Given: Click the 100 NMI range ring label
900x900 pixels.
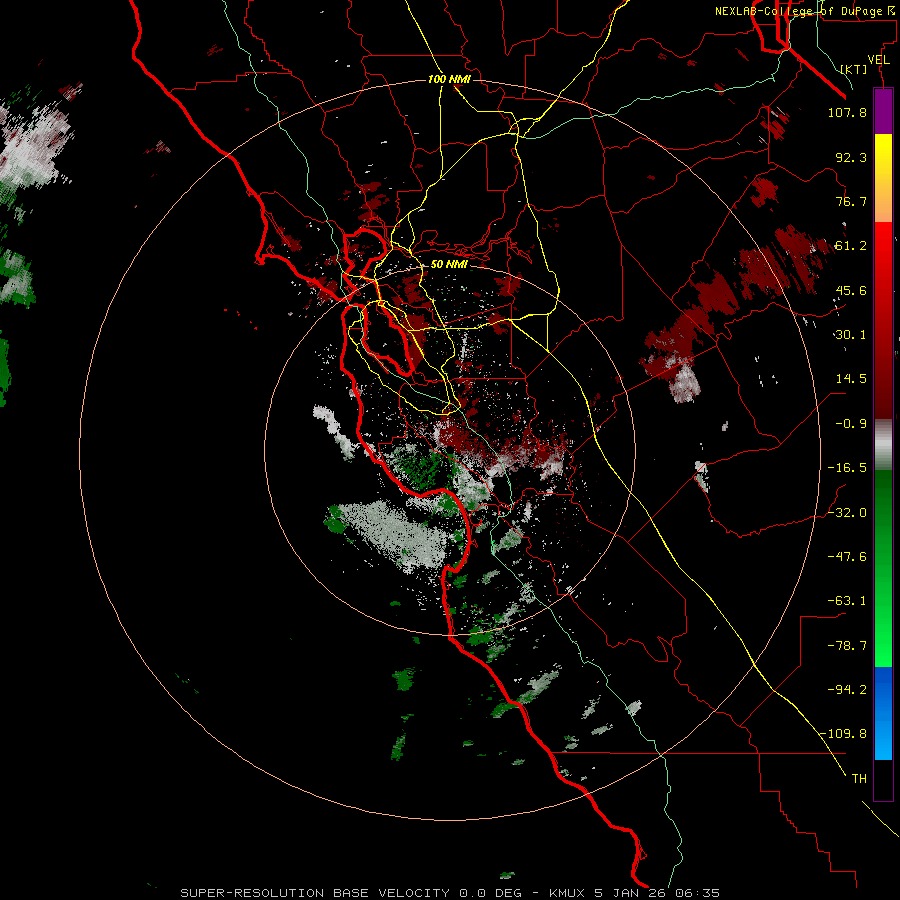Looking at the screenshot, I should 449,79.
